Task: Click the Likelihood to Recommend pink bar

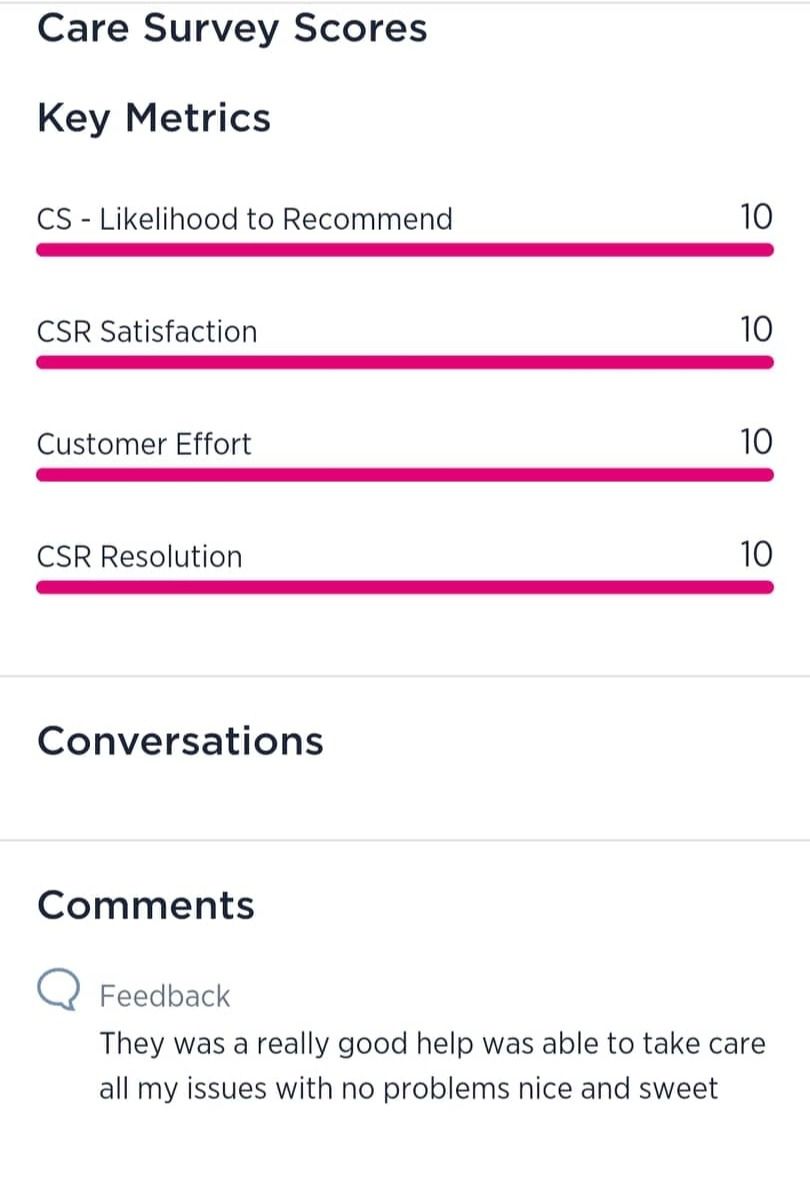Action: click(x=405, y=250)
